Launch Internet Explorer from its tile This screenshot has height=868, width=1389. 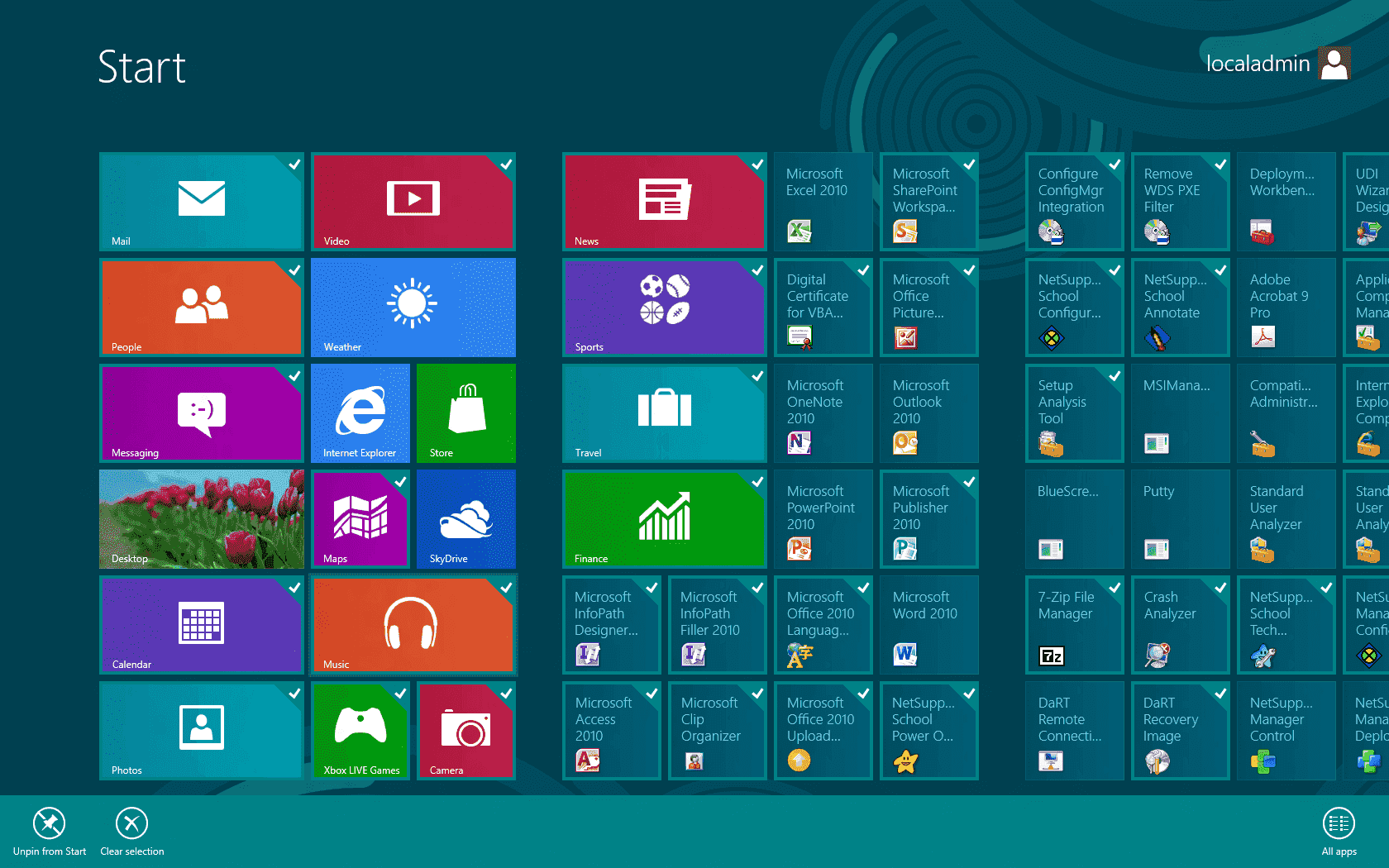360,413
